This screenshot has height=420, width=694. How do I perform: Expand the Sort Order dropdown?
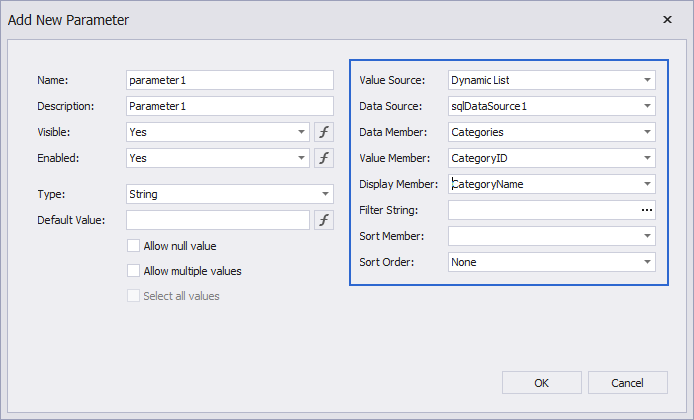(647, 262)
